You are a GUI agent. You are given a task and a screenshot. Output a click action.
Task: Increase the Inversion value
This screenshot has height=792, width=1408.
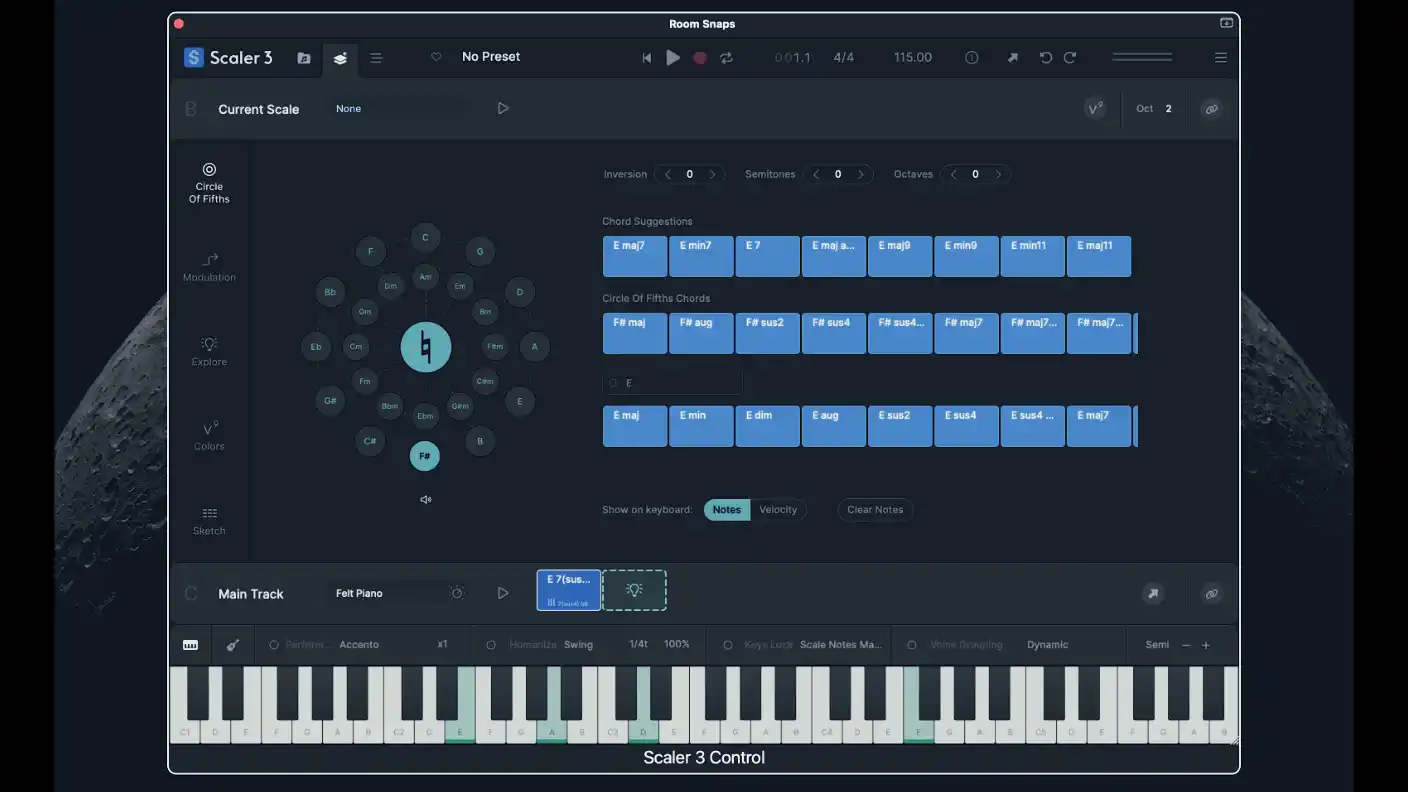[x=712, y=174]
